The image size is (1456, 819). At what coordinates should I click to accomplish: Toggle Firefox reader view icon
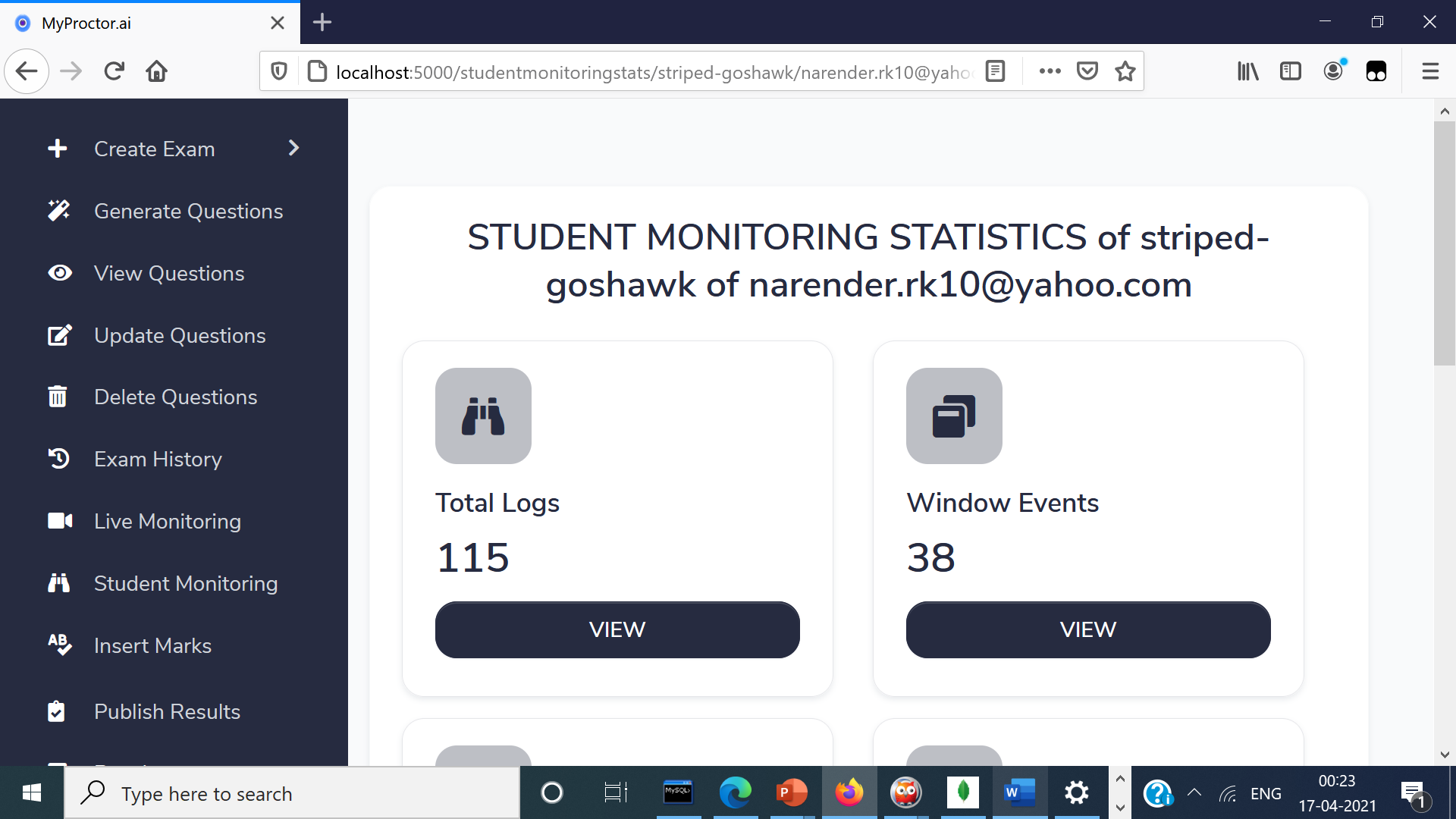(x=995, y=71)
